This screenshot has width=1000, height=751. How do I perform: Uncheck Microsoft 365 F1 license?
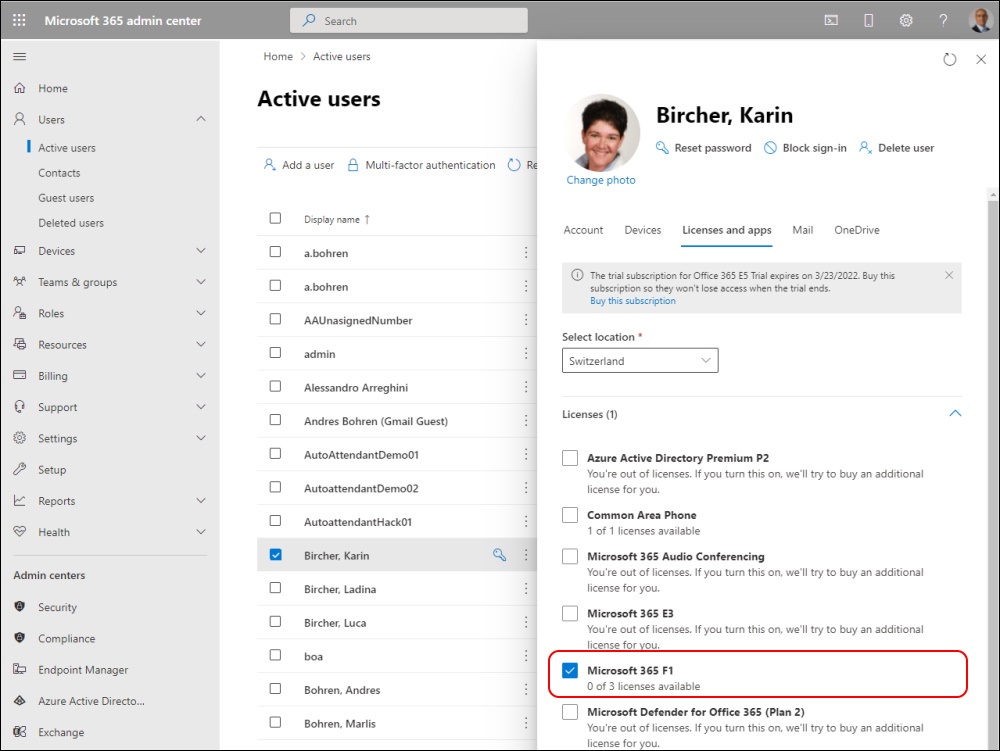(x=570, y=670)
